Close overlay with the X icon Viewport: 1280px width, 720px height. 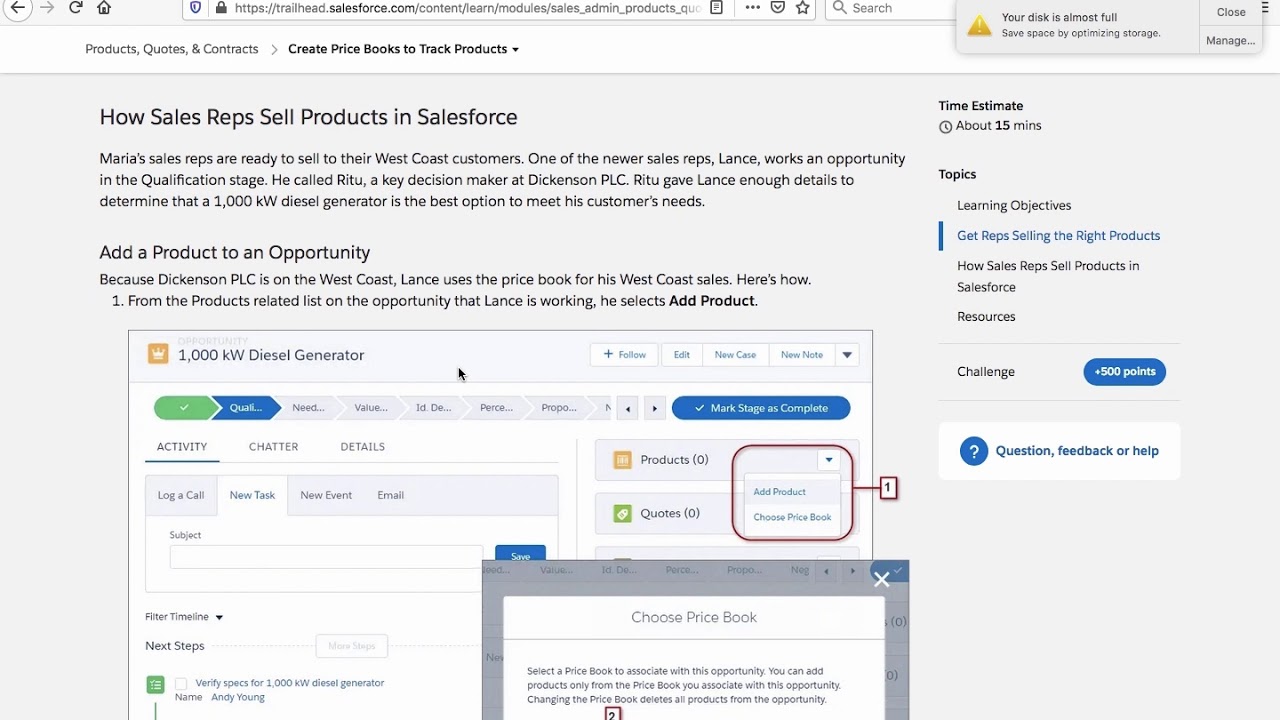tap(881, 580)
